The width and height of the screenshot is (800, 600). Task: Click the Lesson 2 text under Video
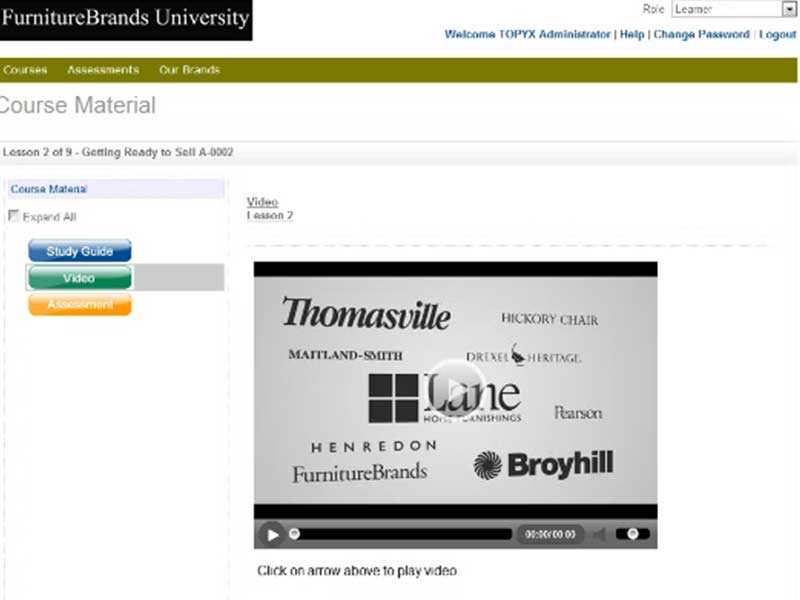click(270, 215)
